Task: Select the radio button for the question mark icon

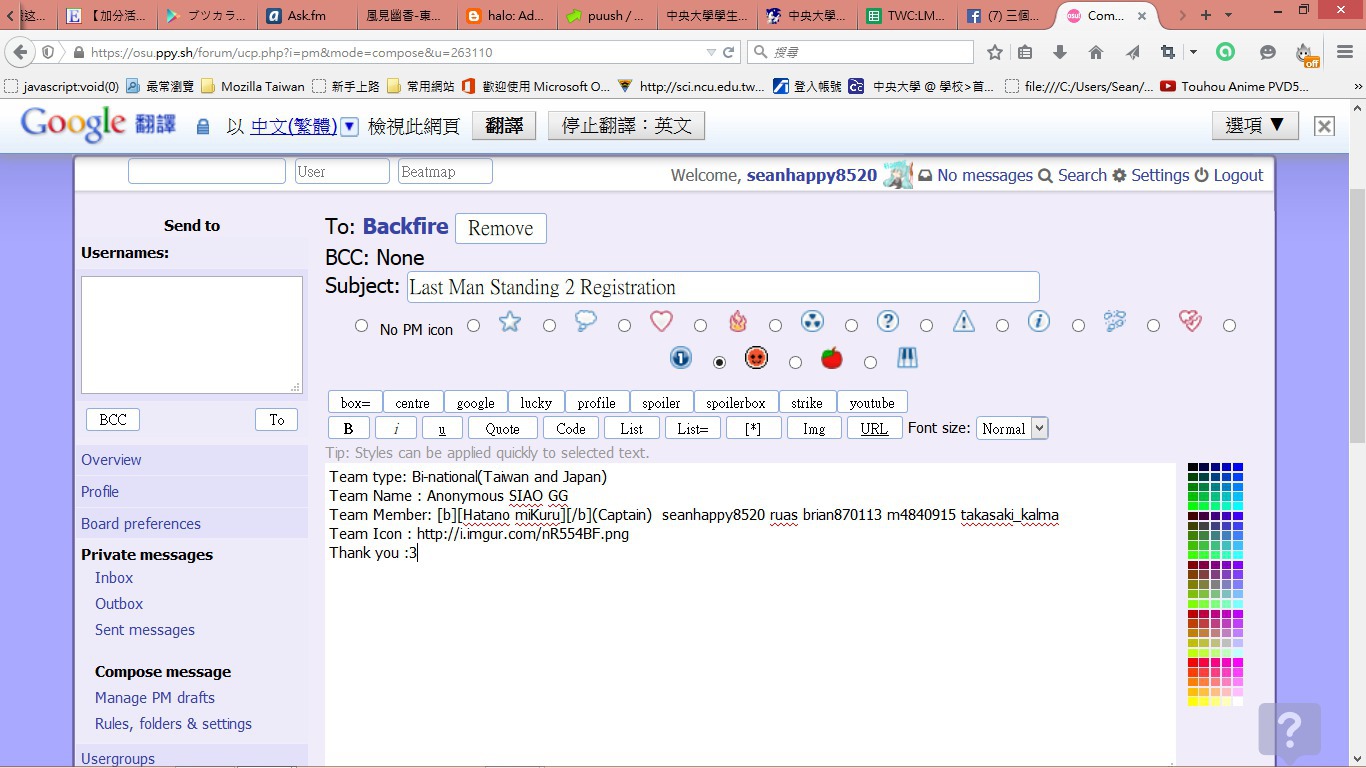Action: click(x=851, y=325)
